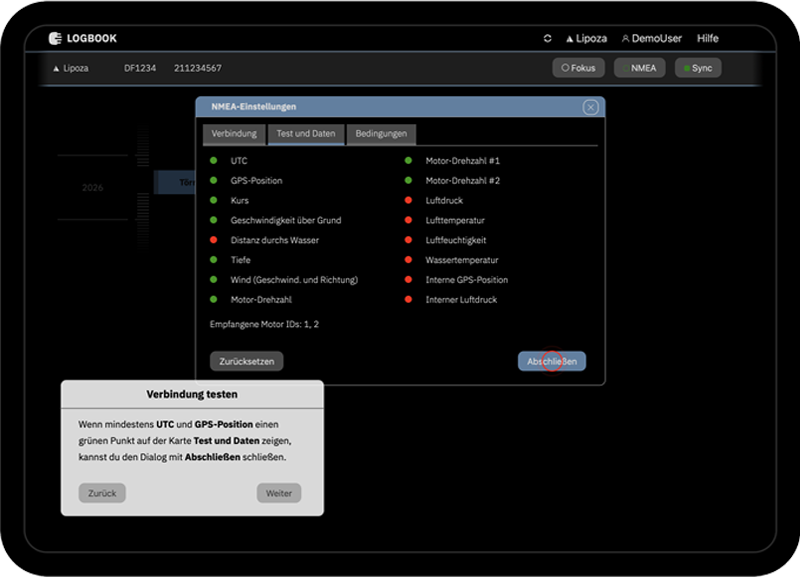The image size is (800, 577).
Task: Click the red Luftdruck status dot
Action: [408, 200]
